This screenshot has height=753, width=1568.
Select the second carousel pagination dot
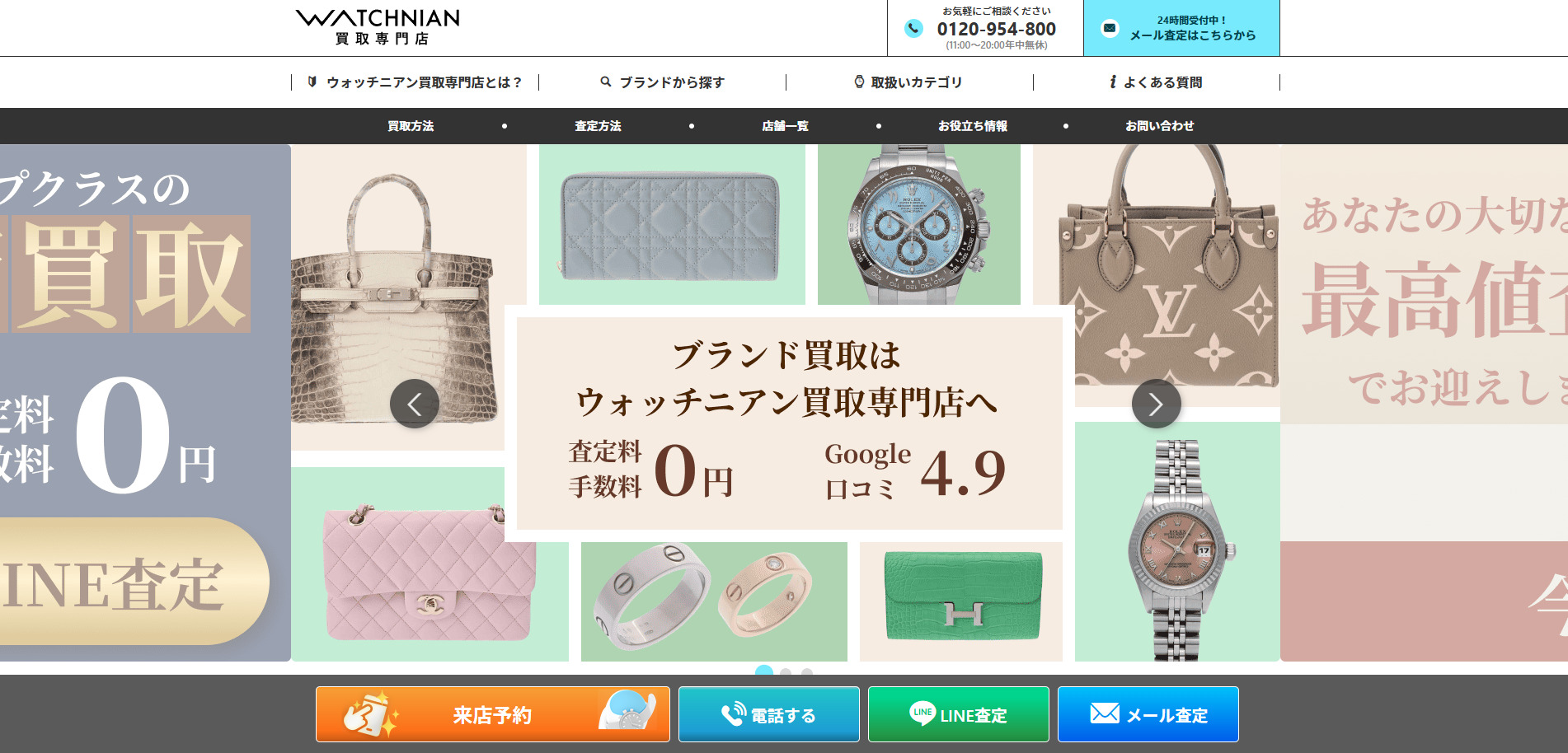(x=786, y=672)
